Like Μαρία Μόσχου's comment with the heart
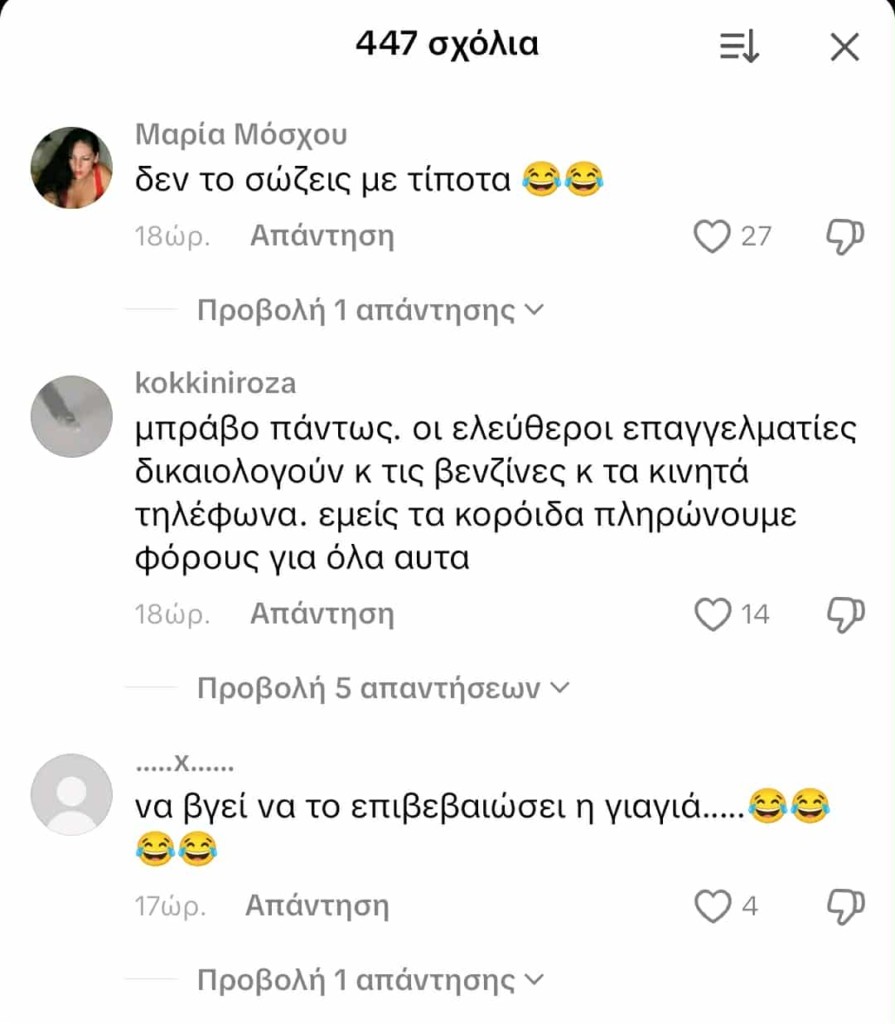The image size is (895, 1024). click(x=711, y=236)
